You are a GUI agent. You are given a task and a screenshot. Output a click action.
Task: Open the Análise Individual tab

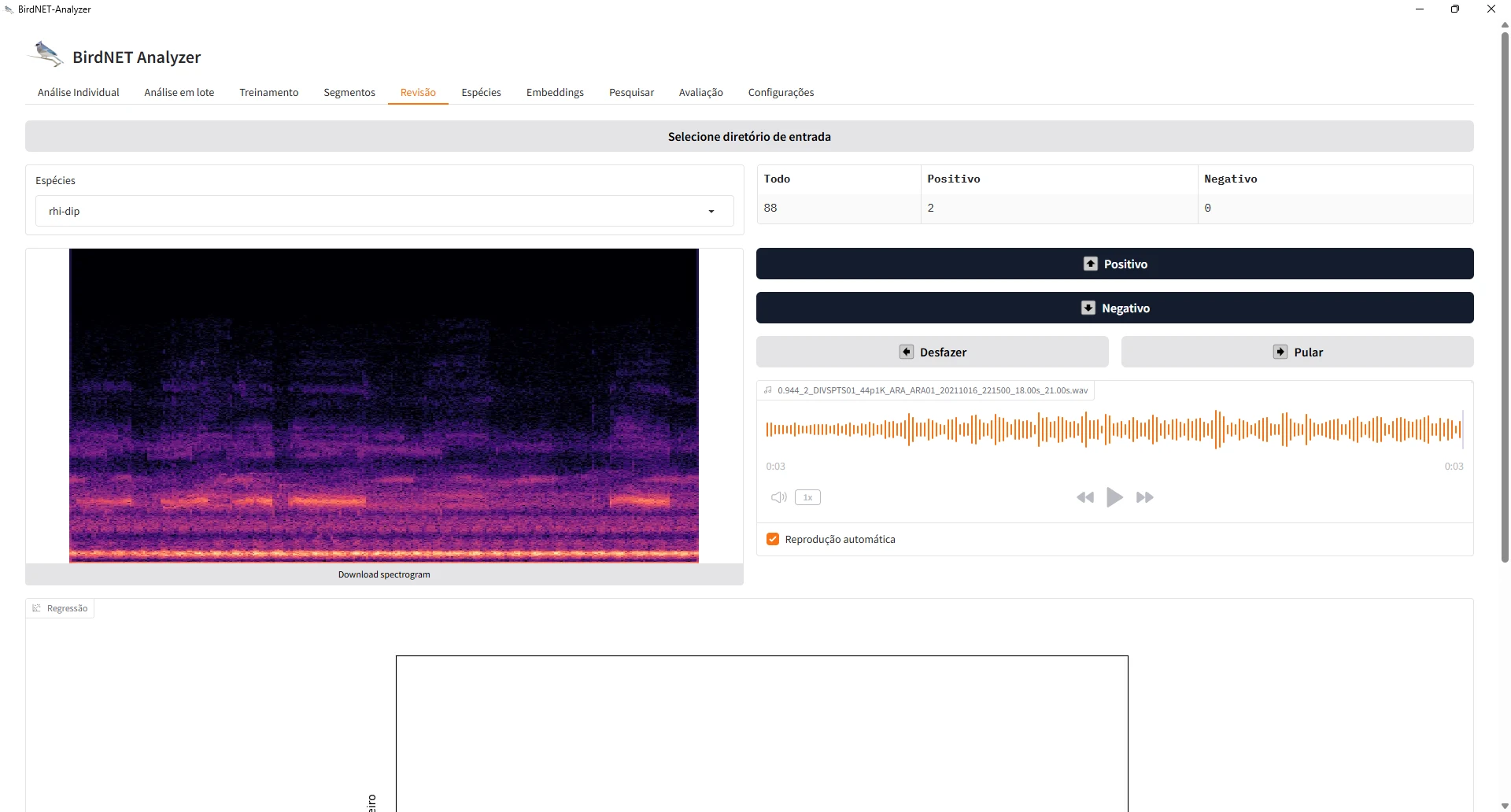(x=79, y=92)
